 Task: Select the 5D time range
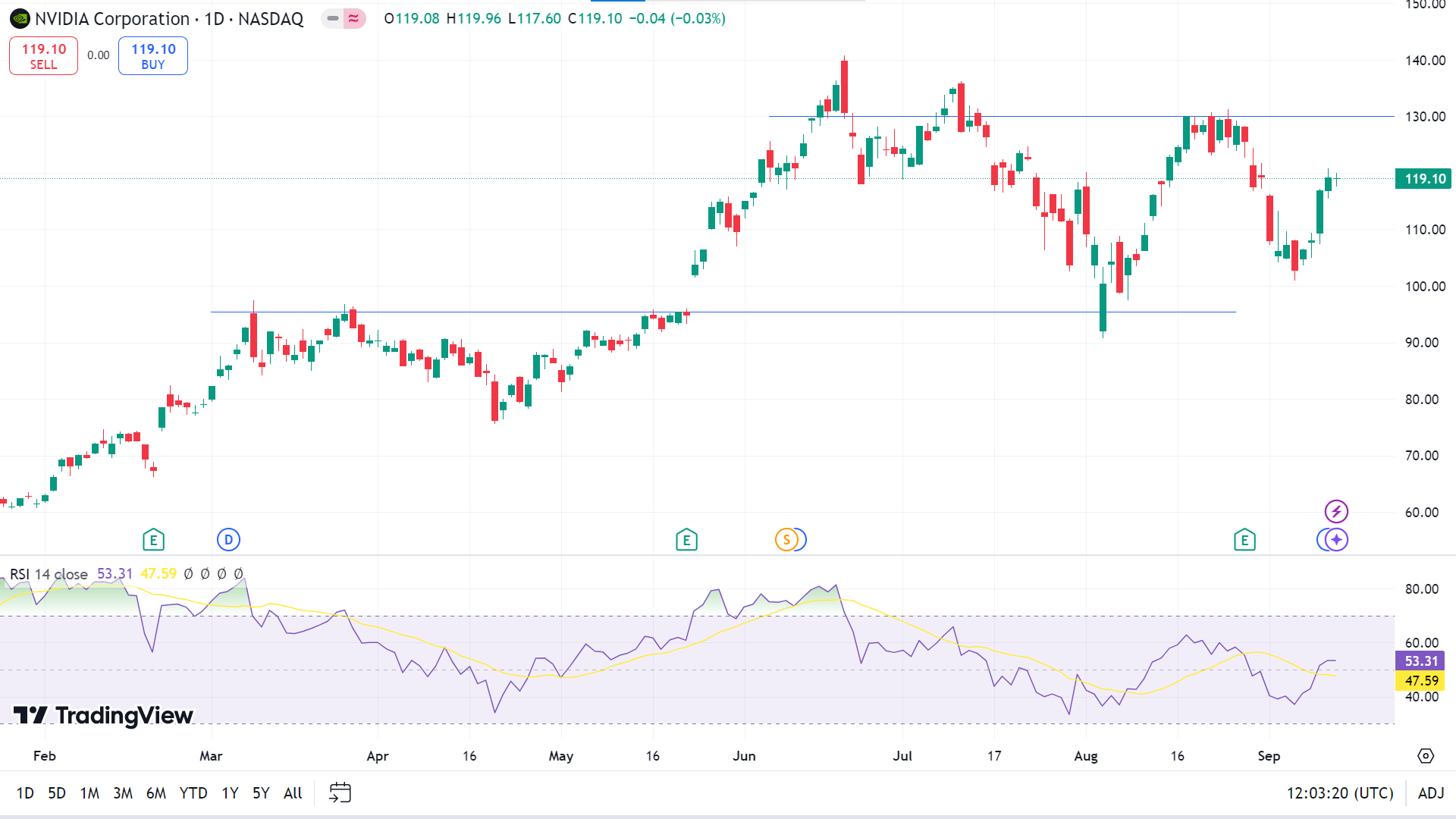57,793
